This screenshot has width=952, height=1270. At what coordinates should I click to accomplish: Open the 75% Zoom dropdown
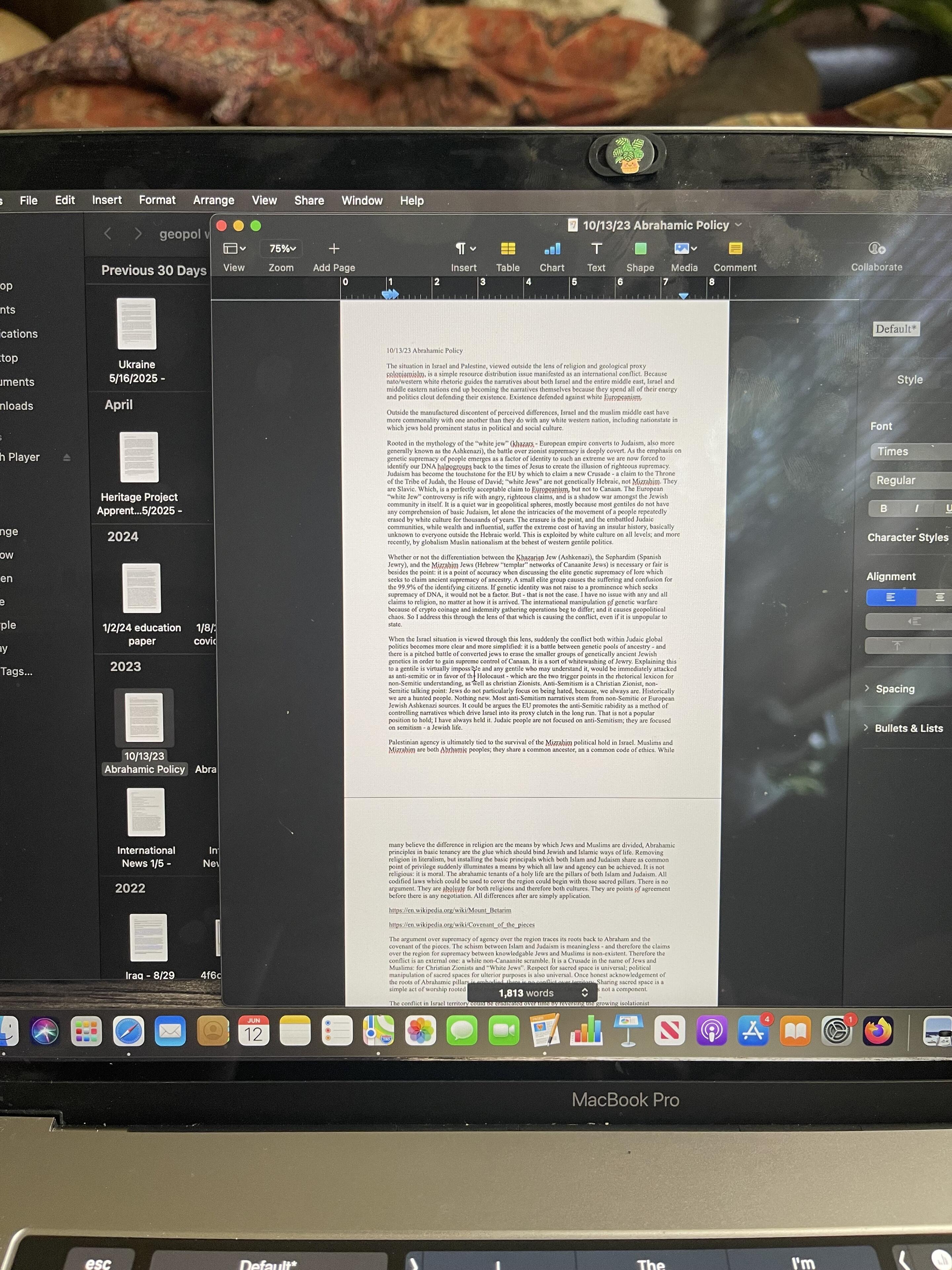tap(282, 249)
